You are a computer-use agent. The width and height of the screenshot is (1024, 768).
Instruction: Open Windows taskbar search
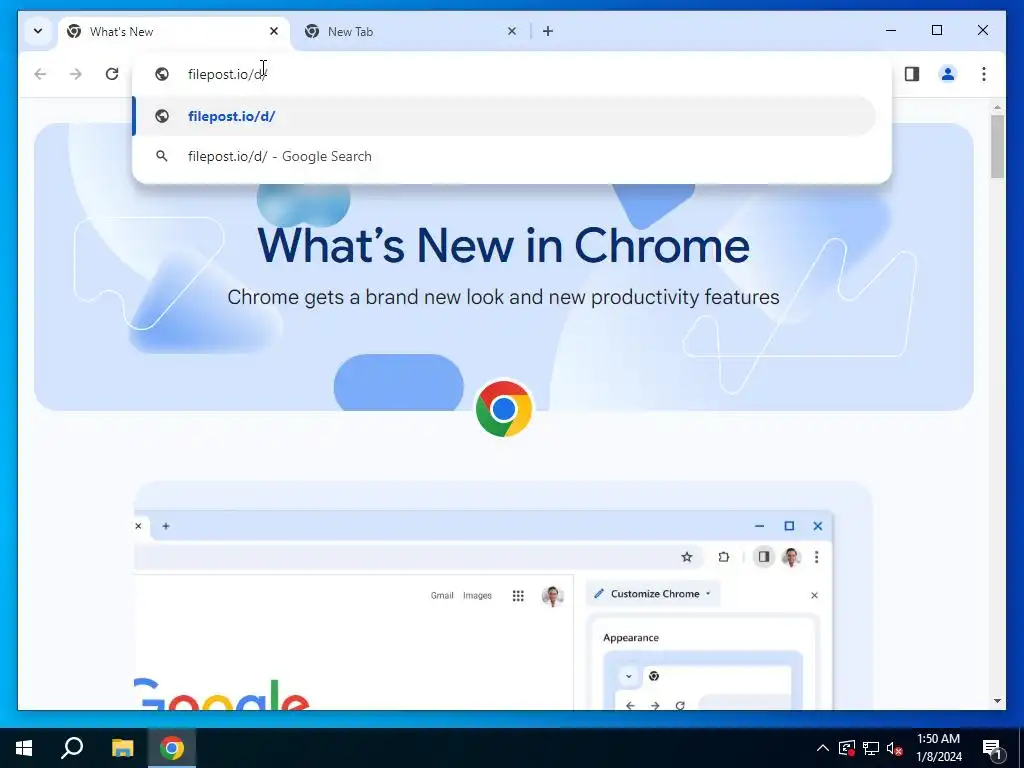[72, 748]
